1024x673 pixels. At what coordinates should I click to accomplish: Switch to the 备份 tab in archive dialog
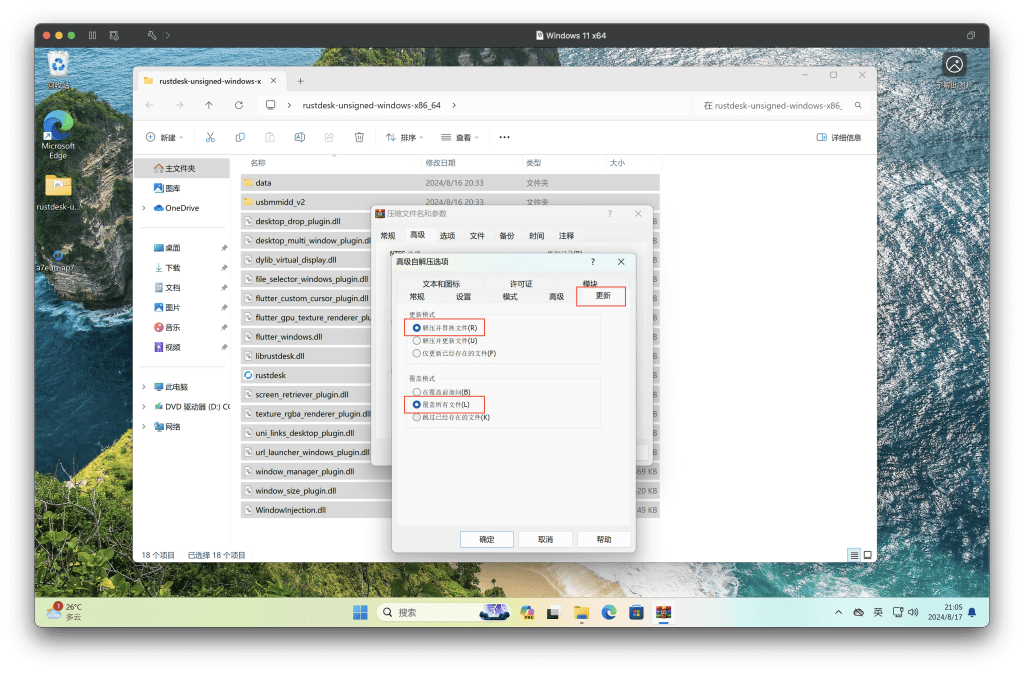pyautogui.click(x=507, y=235)
